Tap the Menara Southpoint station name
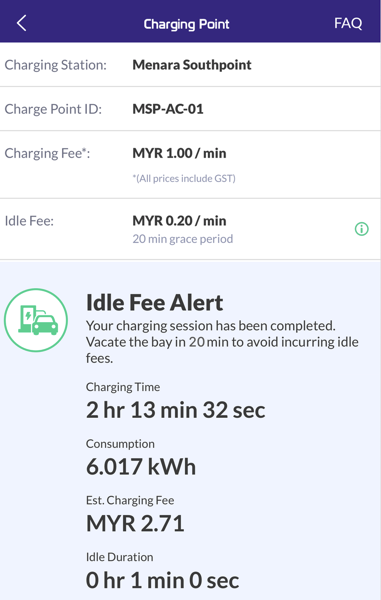The width and height of the screenshot is (381, 600). click(x=192, y=65)
